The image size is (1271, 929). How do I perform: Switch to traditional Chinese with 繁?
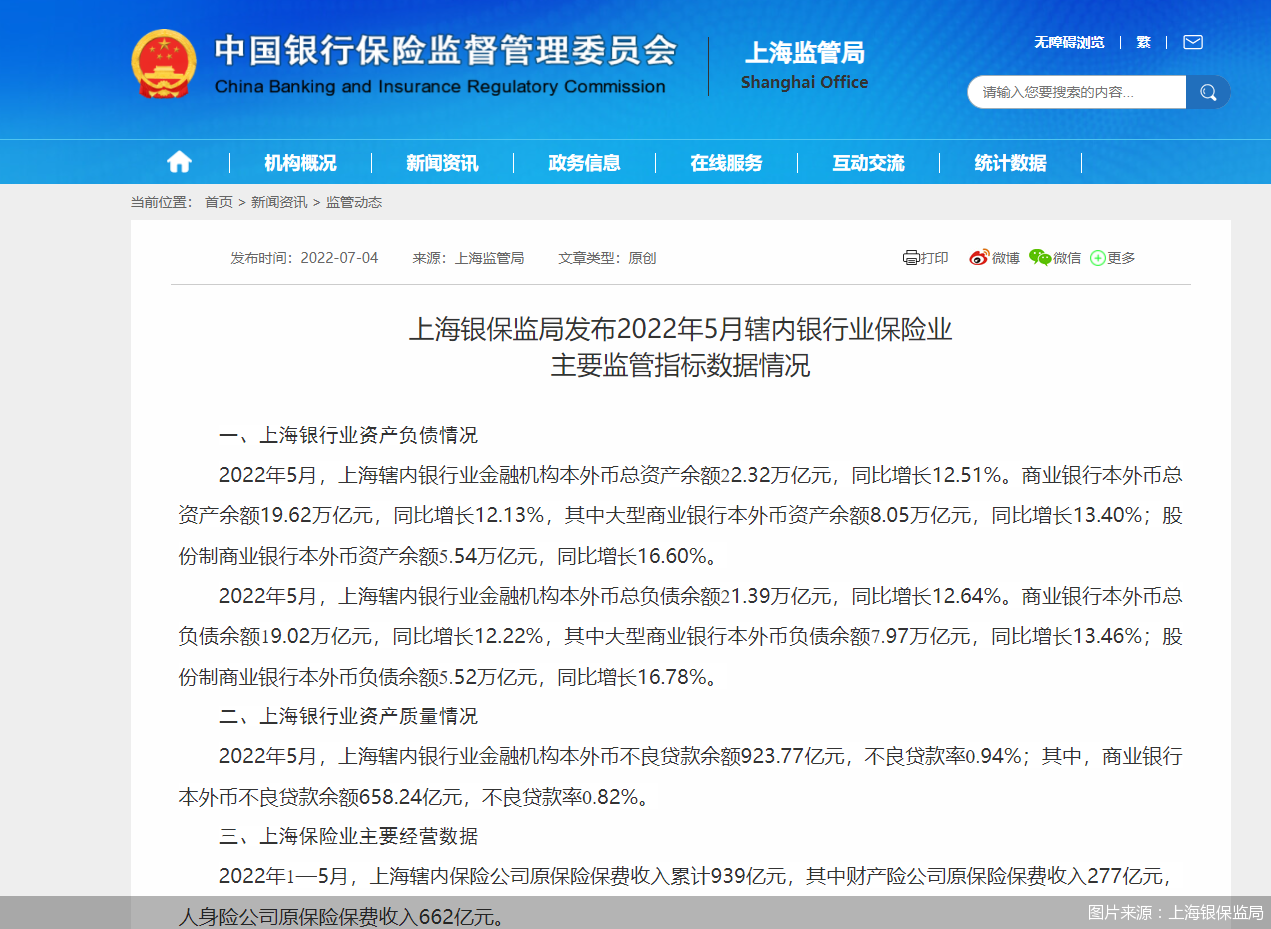pos(1142,42)
